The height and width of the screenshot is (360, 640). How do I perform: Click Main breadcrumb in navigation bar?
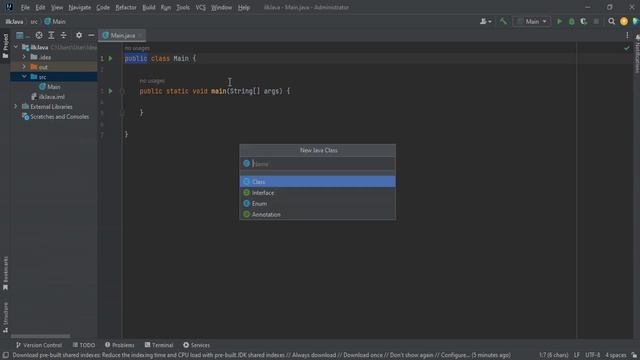click(x=55, y=22)
